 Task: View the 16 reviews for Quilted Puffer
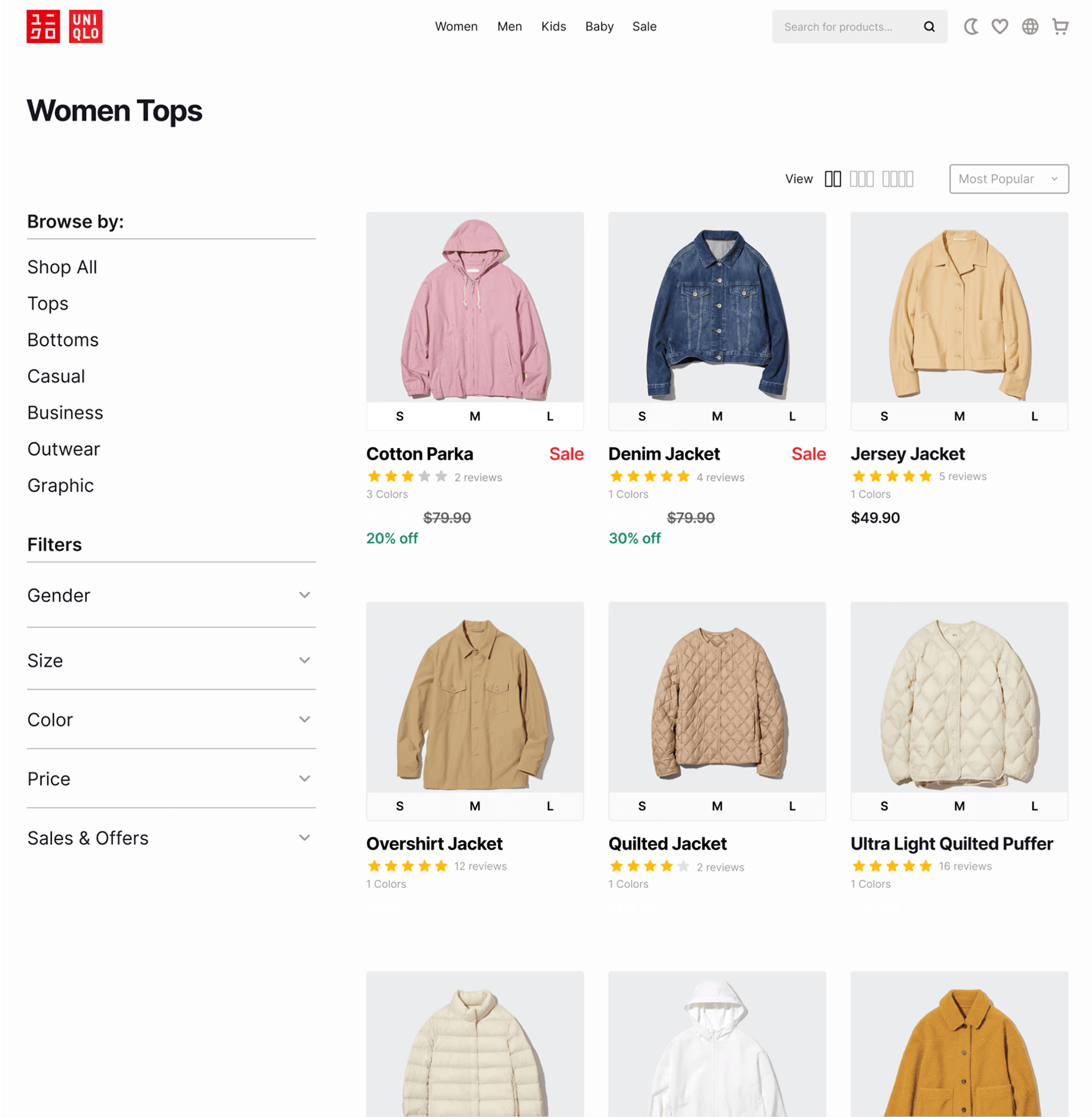point(965,866)
